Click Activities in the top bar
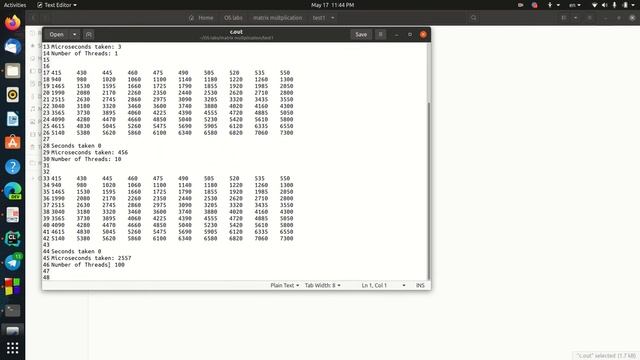This screenshot has width=640, height=360. pos(15,5)
